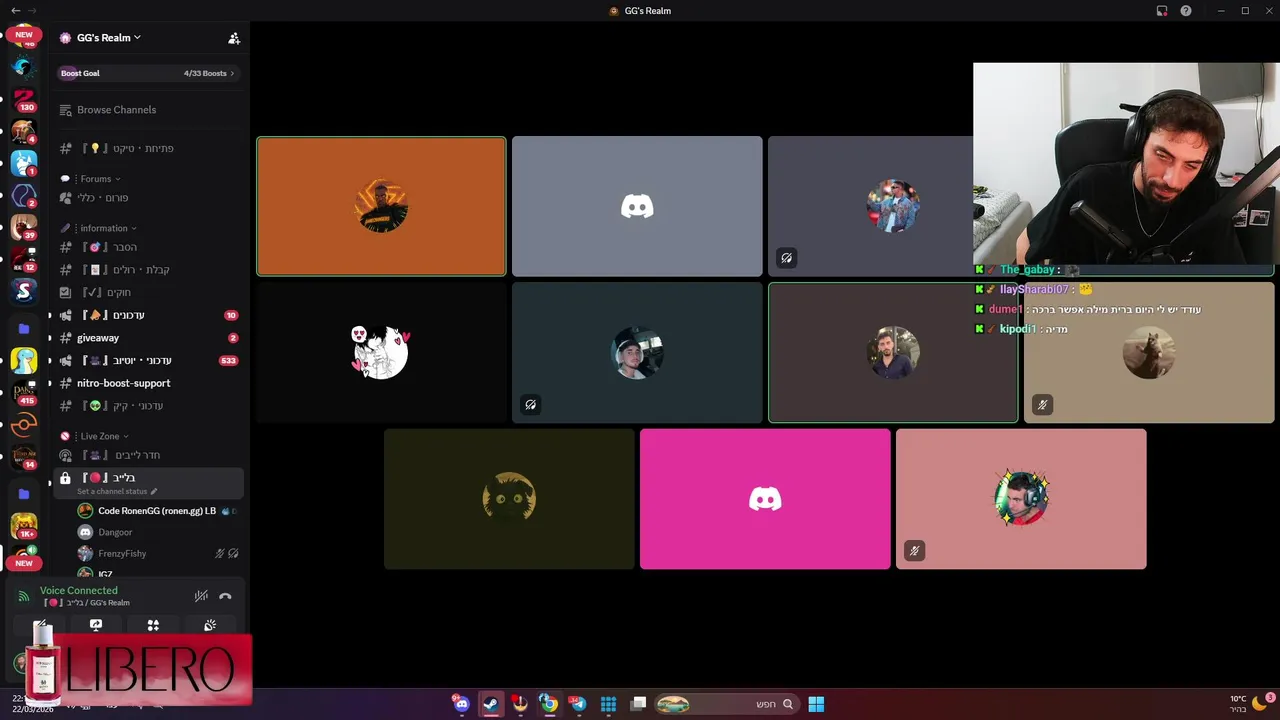The image size is (1280, 720).
Task: Start an activity from the voice panel
Action: [x=153, y=625]
